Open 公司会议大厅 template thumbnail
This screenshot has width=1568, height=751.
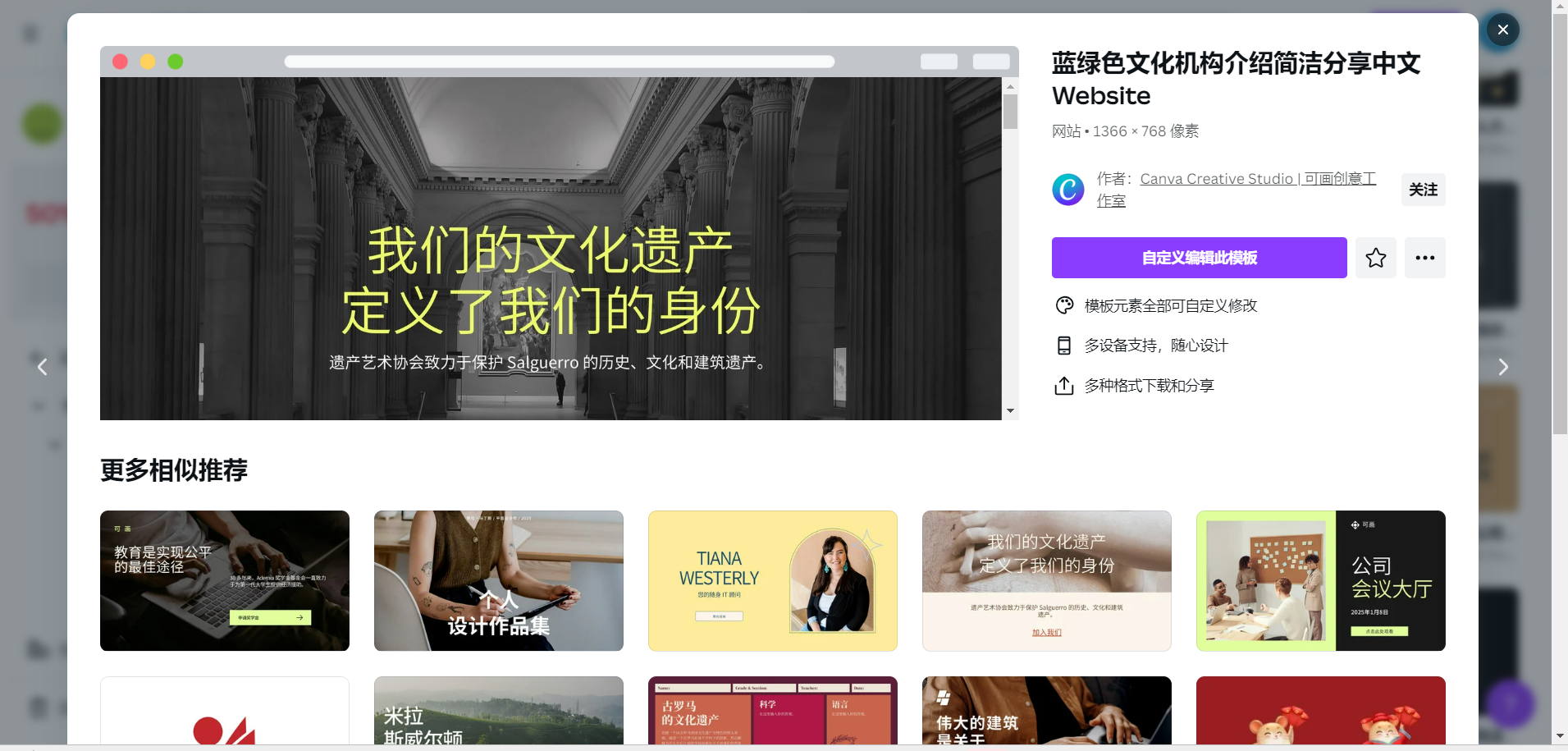pyautogui.click(x=1321, y=580)
